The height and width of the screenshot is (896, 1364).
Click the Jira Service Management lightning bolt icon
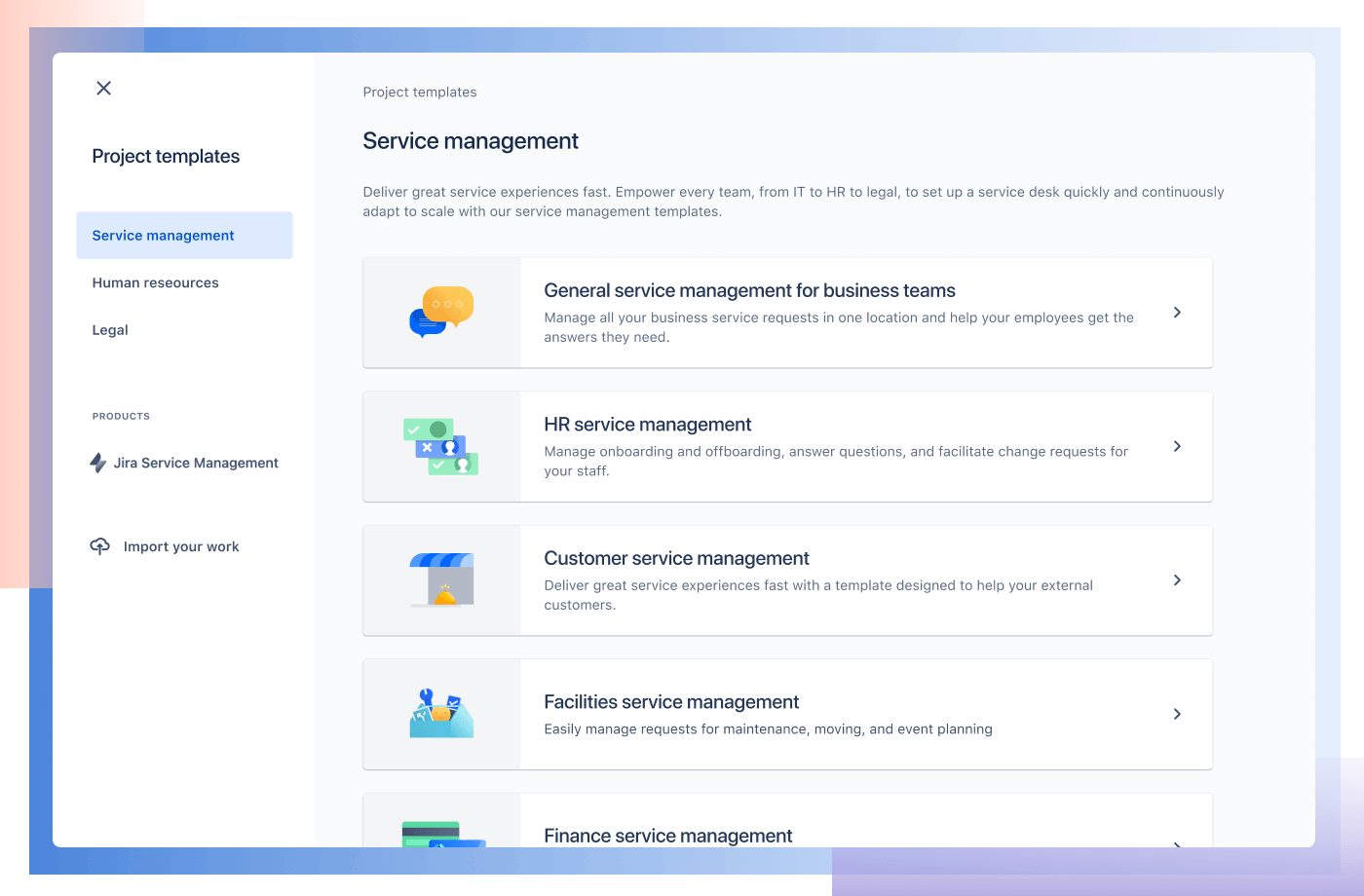[x=97, y=463]
